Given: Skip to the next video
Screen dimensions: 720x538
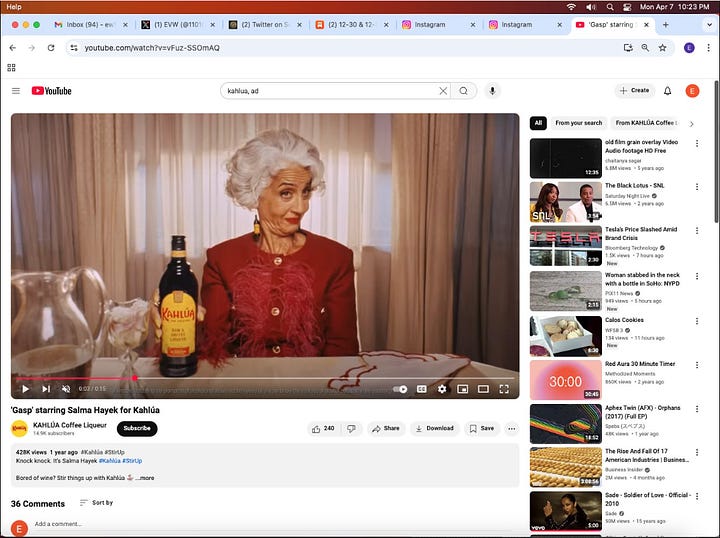Looking at the screenshot, I should pos(46,389).
